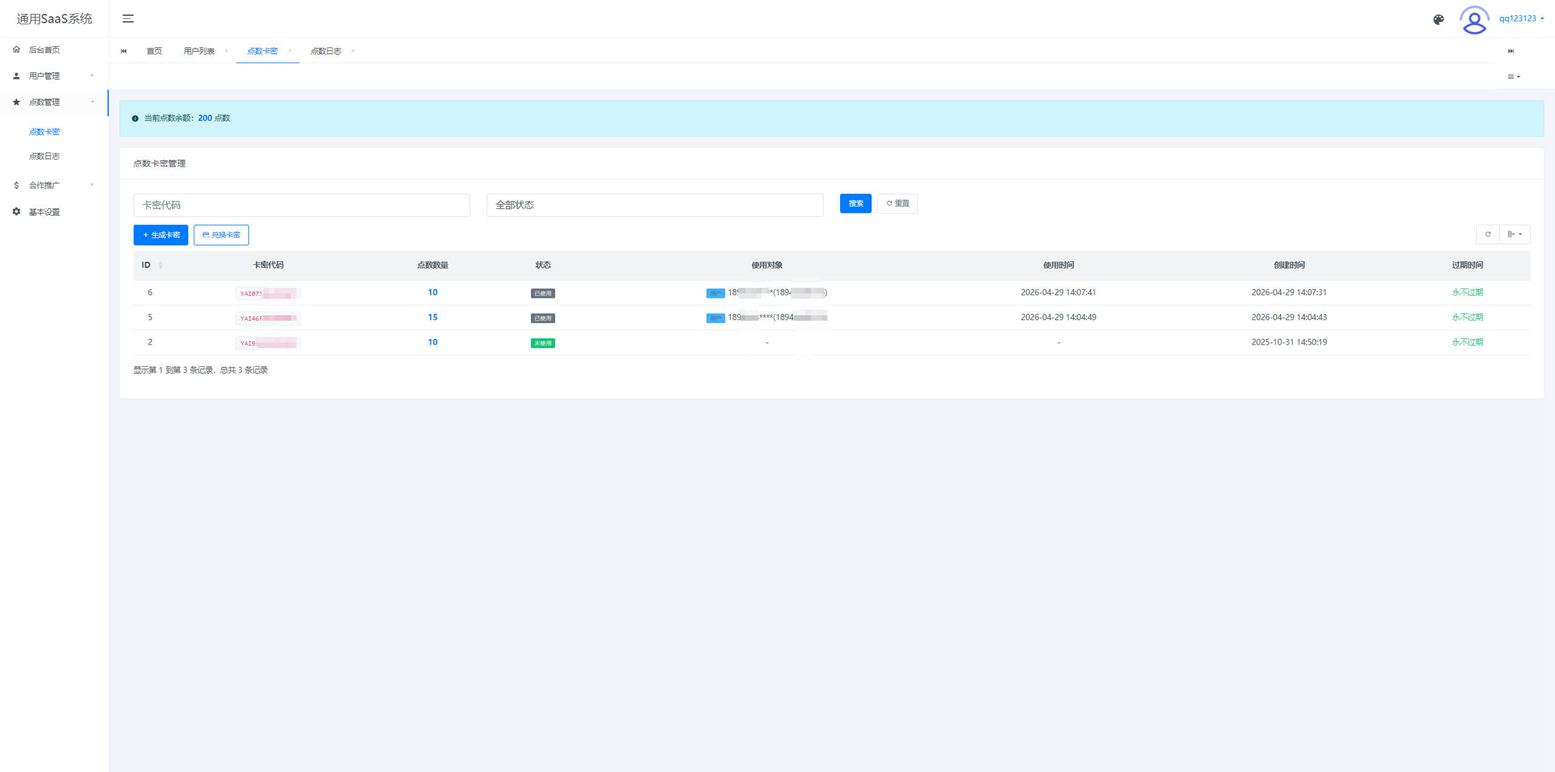Click the usage time 2026-04-29 14:07:41

click(1058, 293)
